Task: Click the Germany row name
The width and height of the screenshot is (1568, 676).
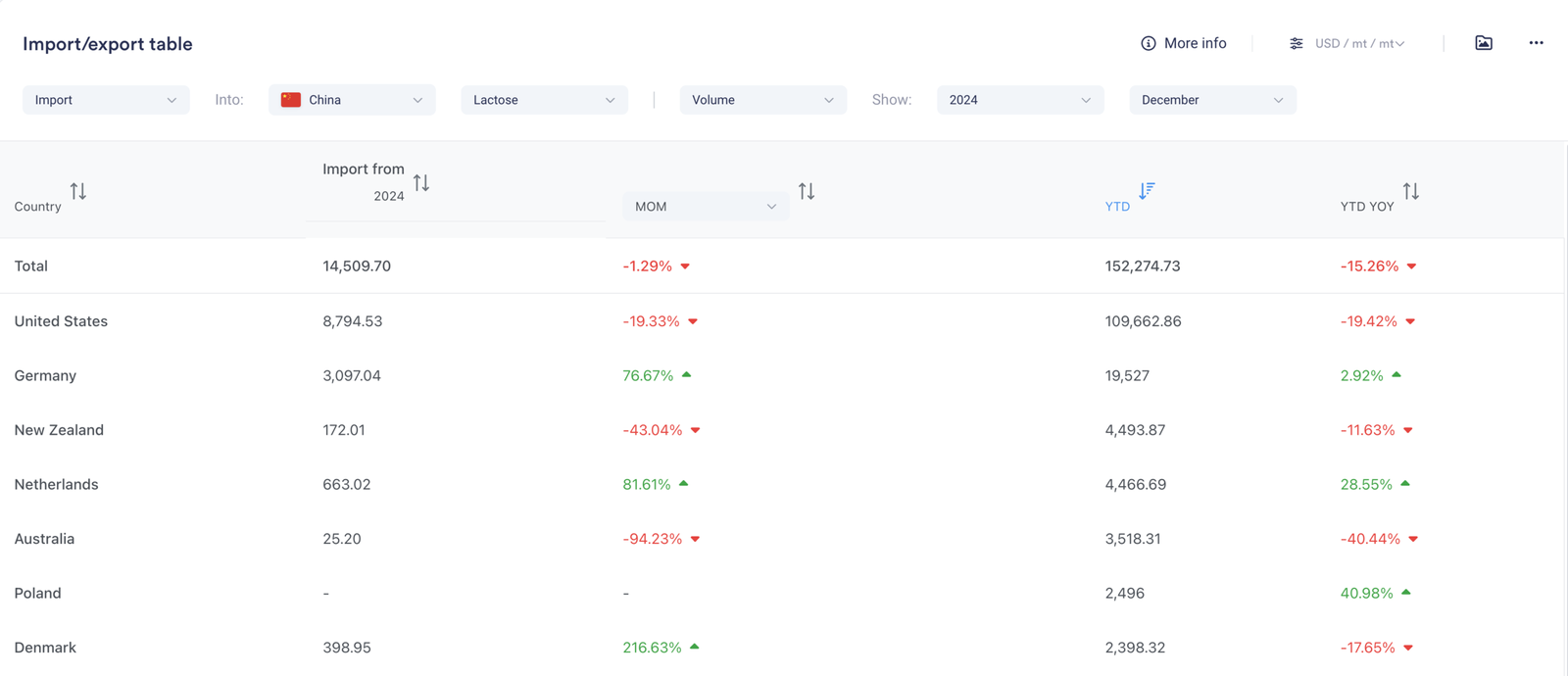Action: click(x=45, y=375)
